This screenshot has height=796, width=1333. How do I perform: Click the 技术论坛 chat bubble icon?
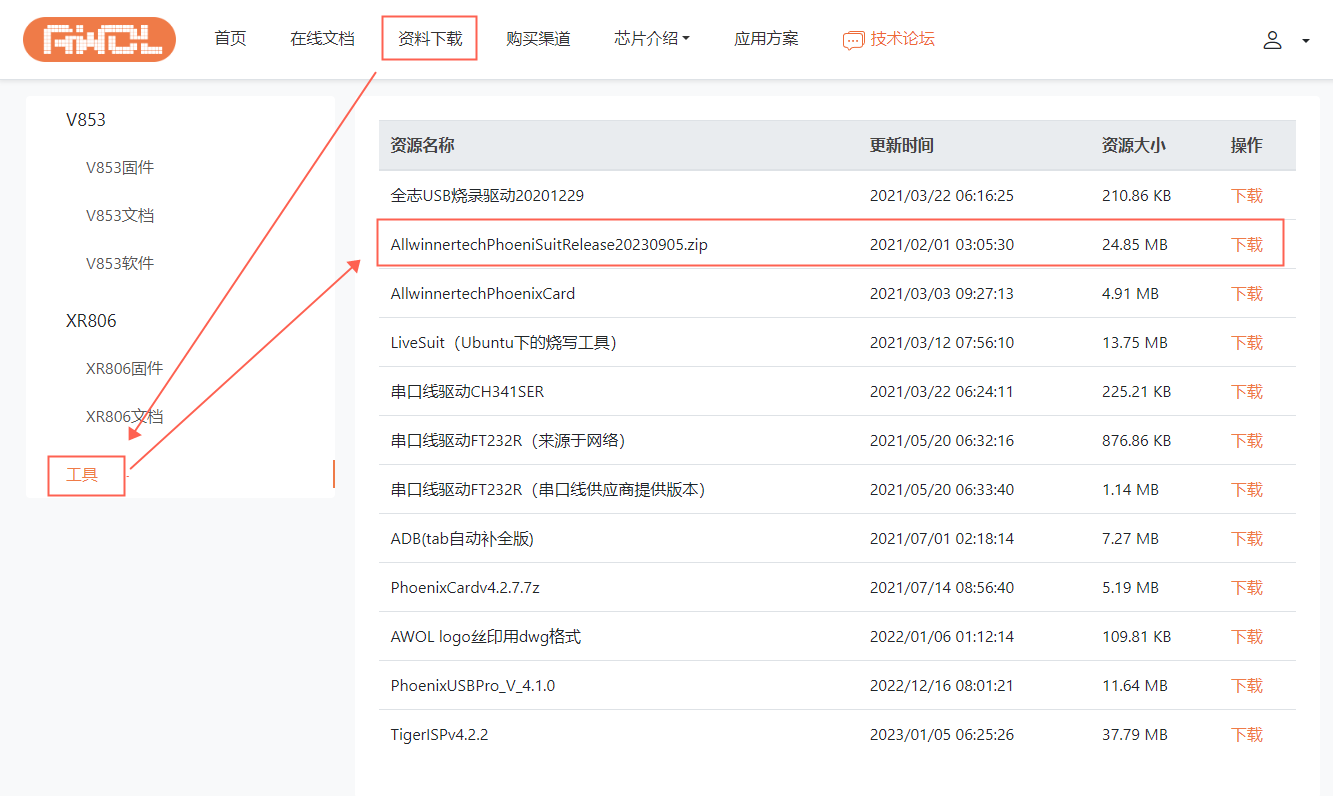point(853,40)
